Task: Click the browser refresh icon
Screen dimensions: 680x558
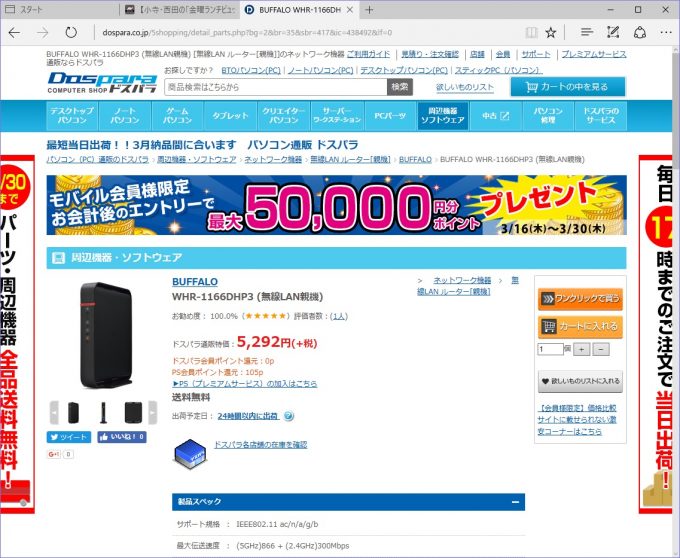Action: point(71,33)
